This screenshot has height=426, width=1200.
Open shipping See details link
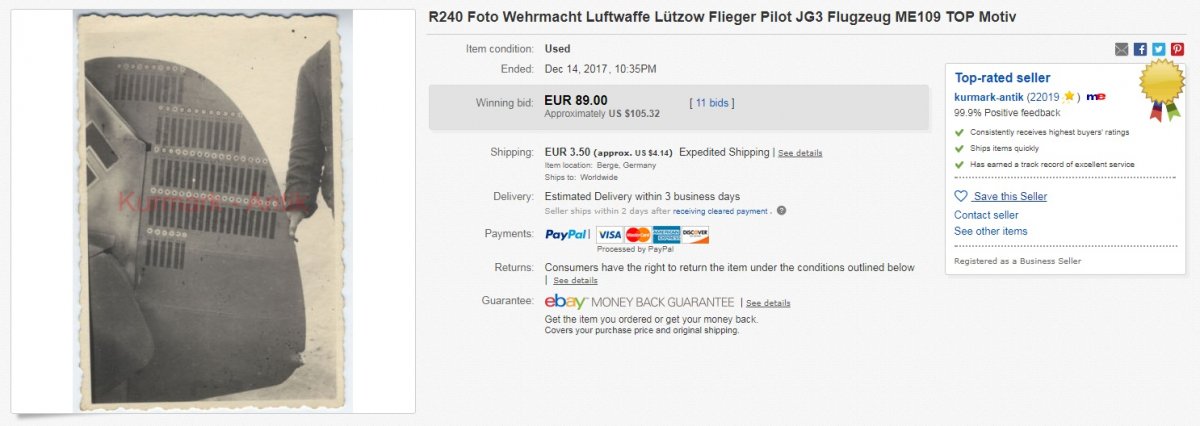click(x=800, y=153)
